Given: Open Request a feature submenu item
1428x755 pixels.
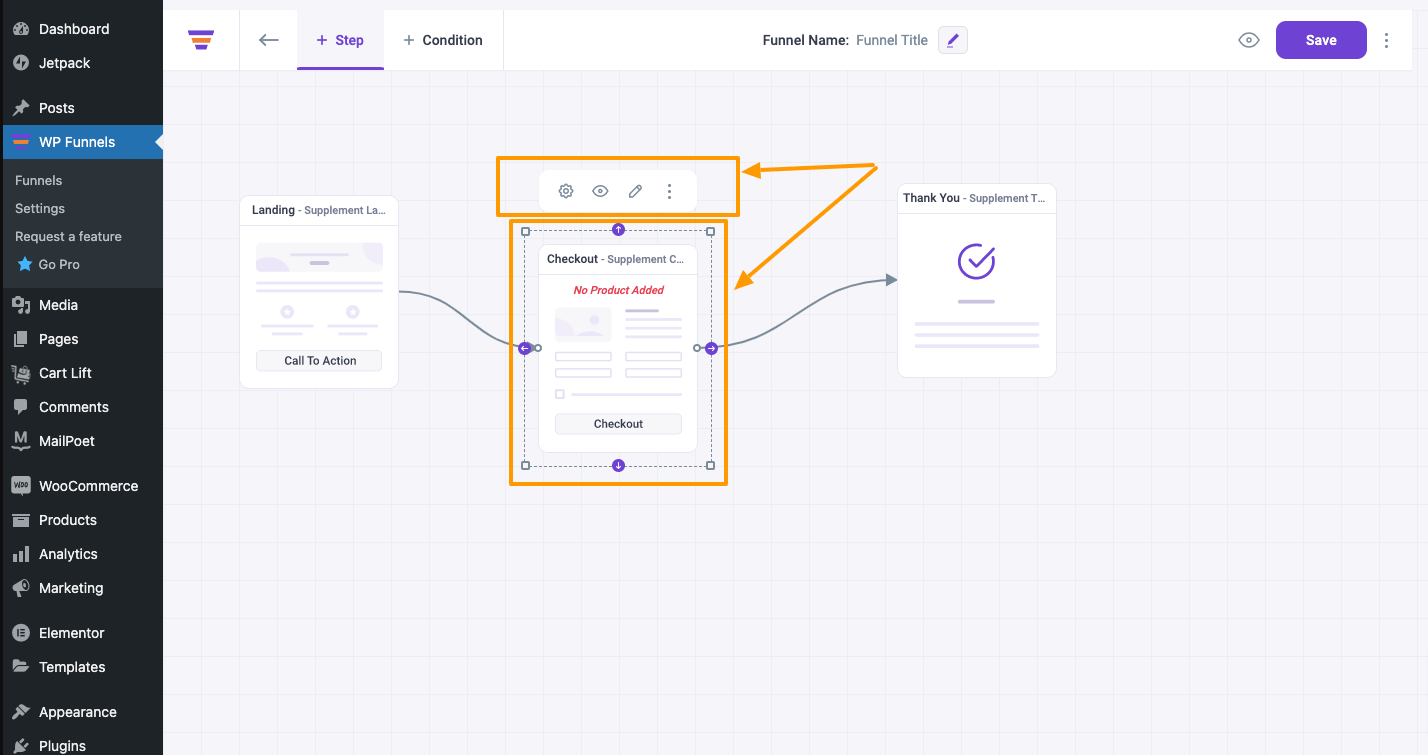Looking at the screenshot, I should (x=68, y=236).
